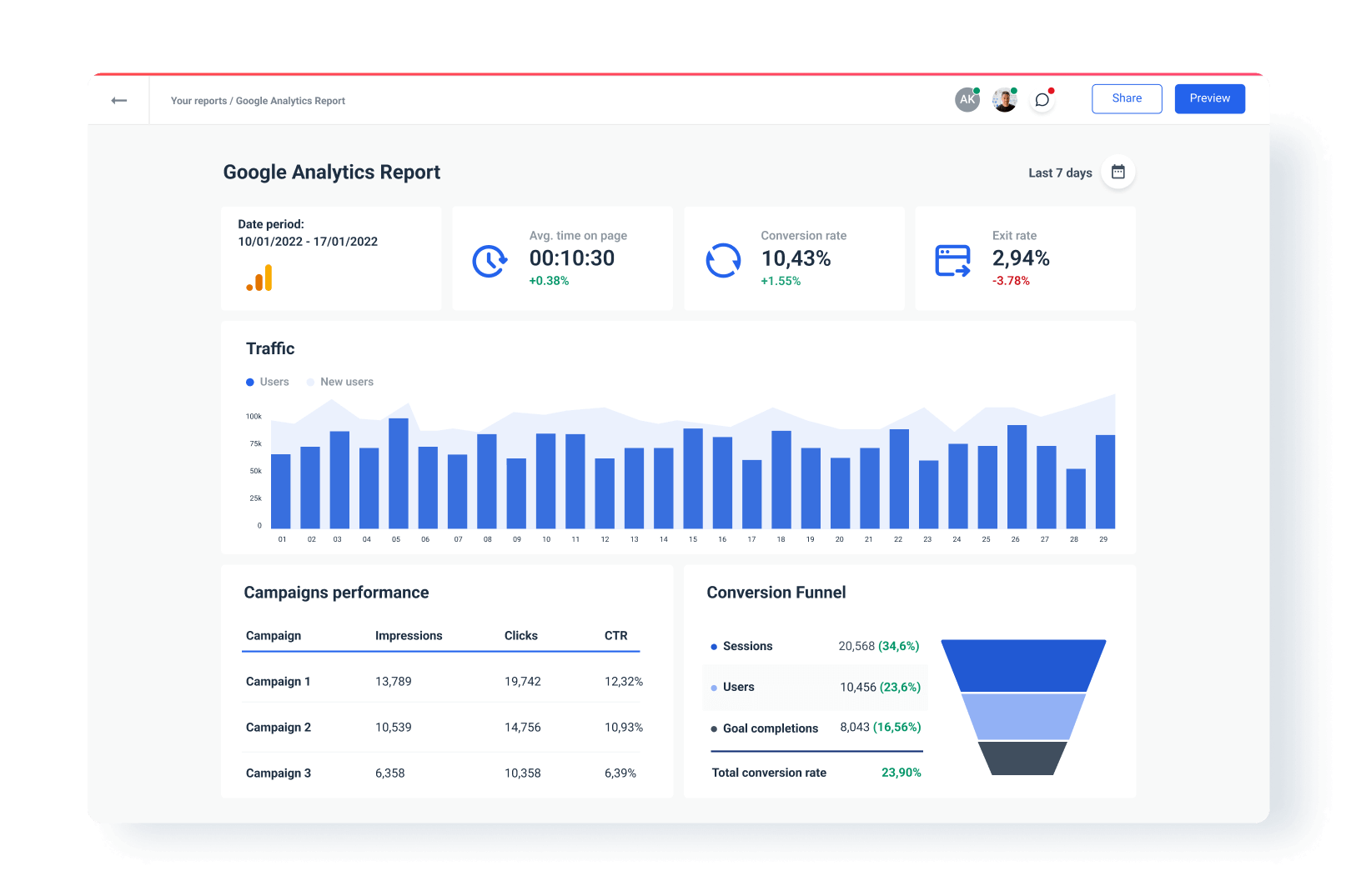Open the calendar date picker icon
Screen dimensions: 1356x896
click(x=1117, y=172)
